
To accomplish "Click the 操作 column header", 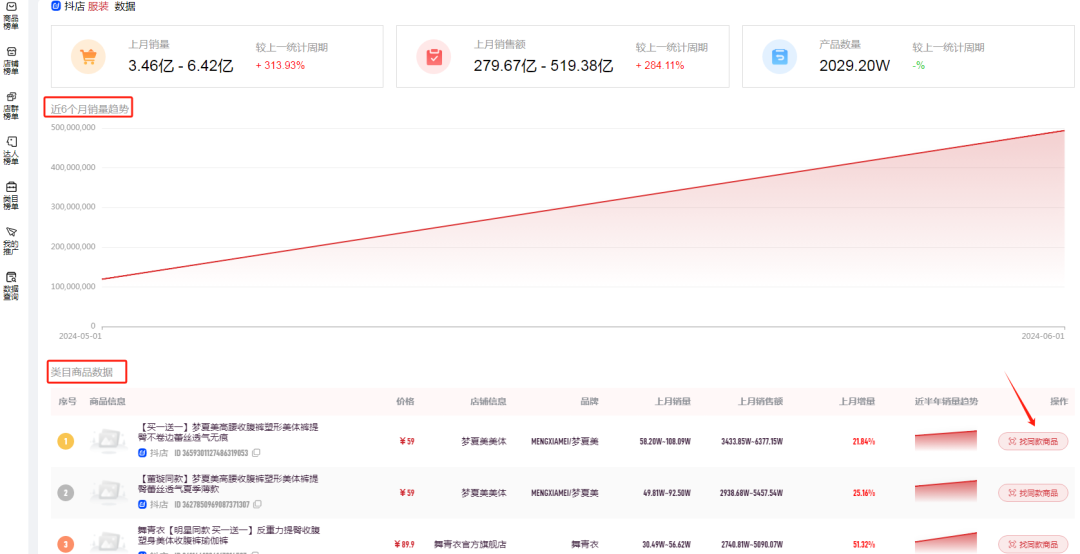I will point(1059,401).
